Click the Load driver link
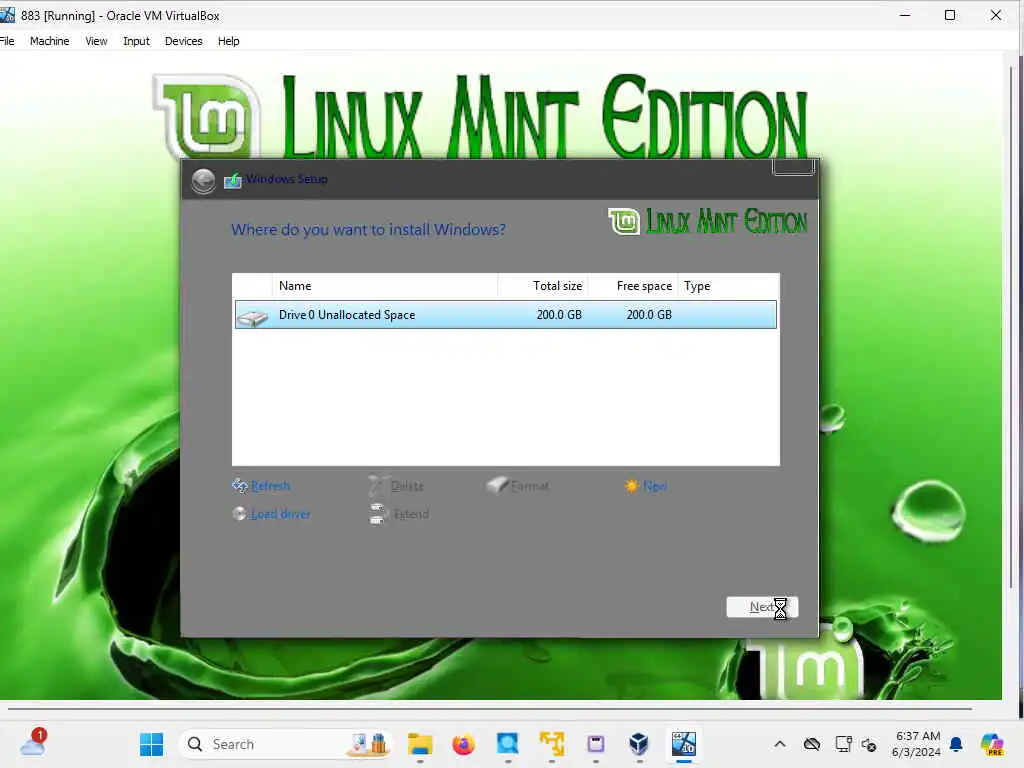The width and height of the screenshot is (1024, 768). (x=281, y=514)
